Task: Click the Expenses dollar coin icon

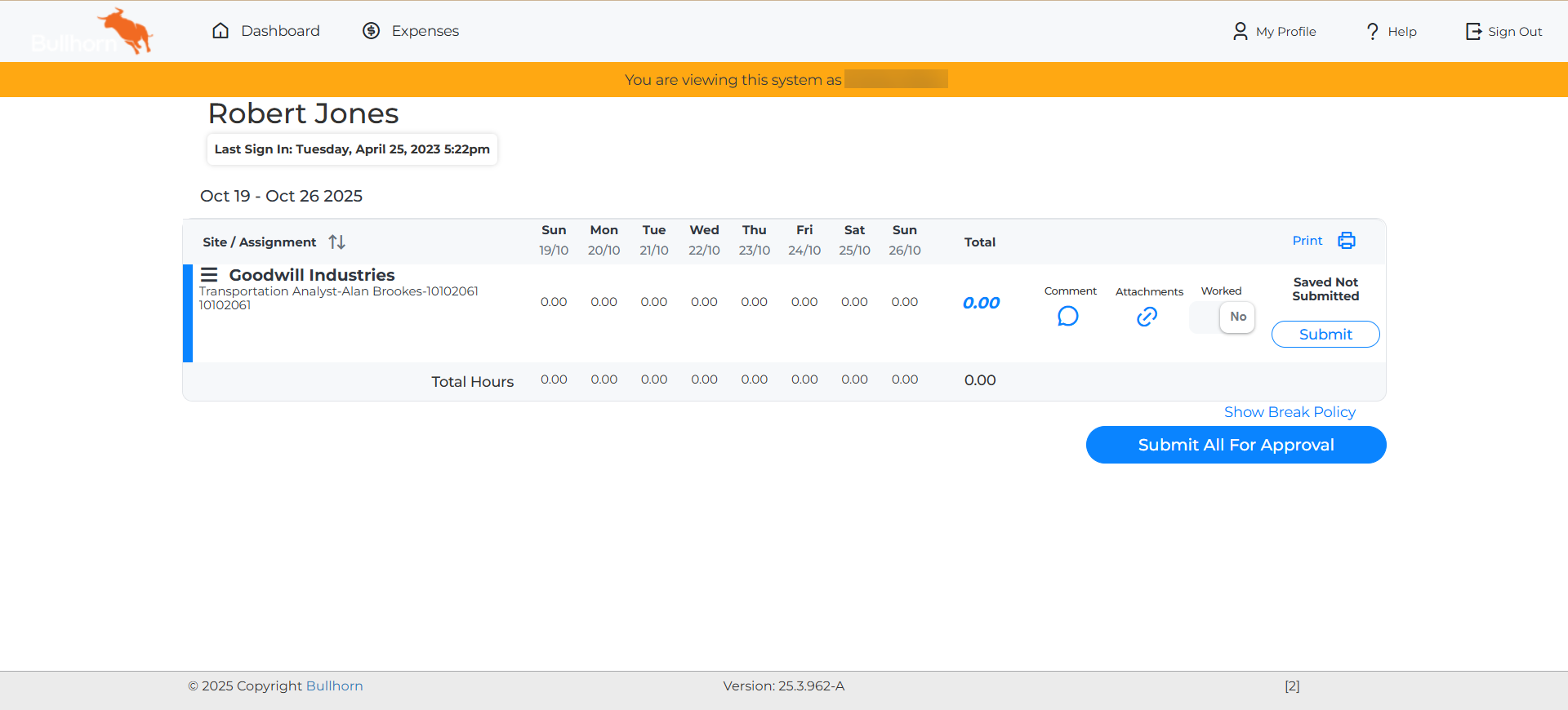Action: coord(372,31)
